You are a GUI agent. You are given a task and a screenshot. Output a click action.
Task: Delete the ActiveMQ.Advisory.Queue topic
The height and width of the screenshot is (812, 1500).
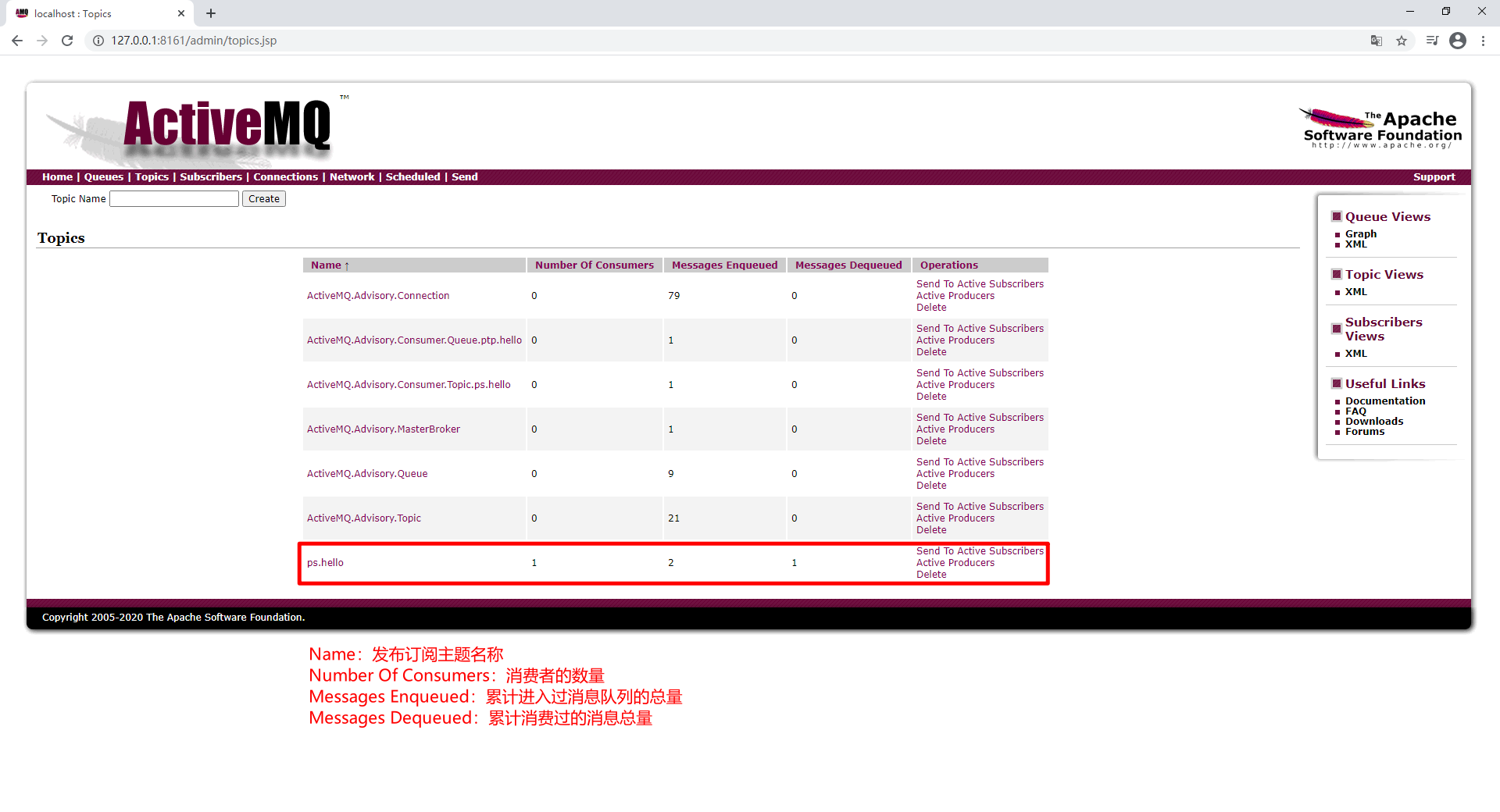pyautogui.click(x=931, y=486)
